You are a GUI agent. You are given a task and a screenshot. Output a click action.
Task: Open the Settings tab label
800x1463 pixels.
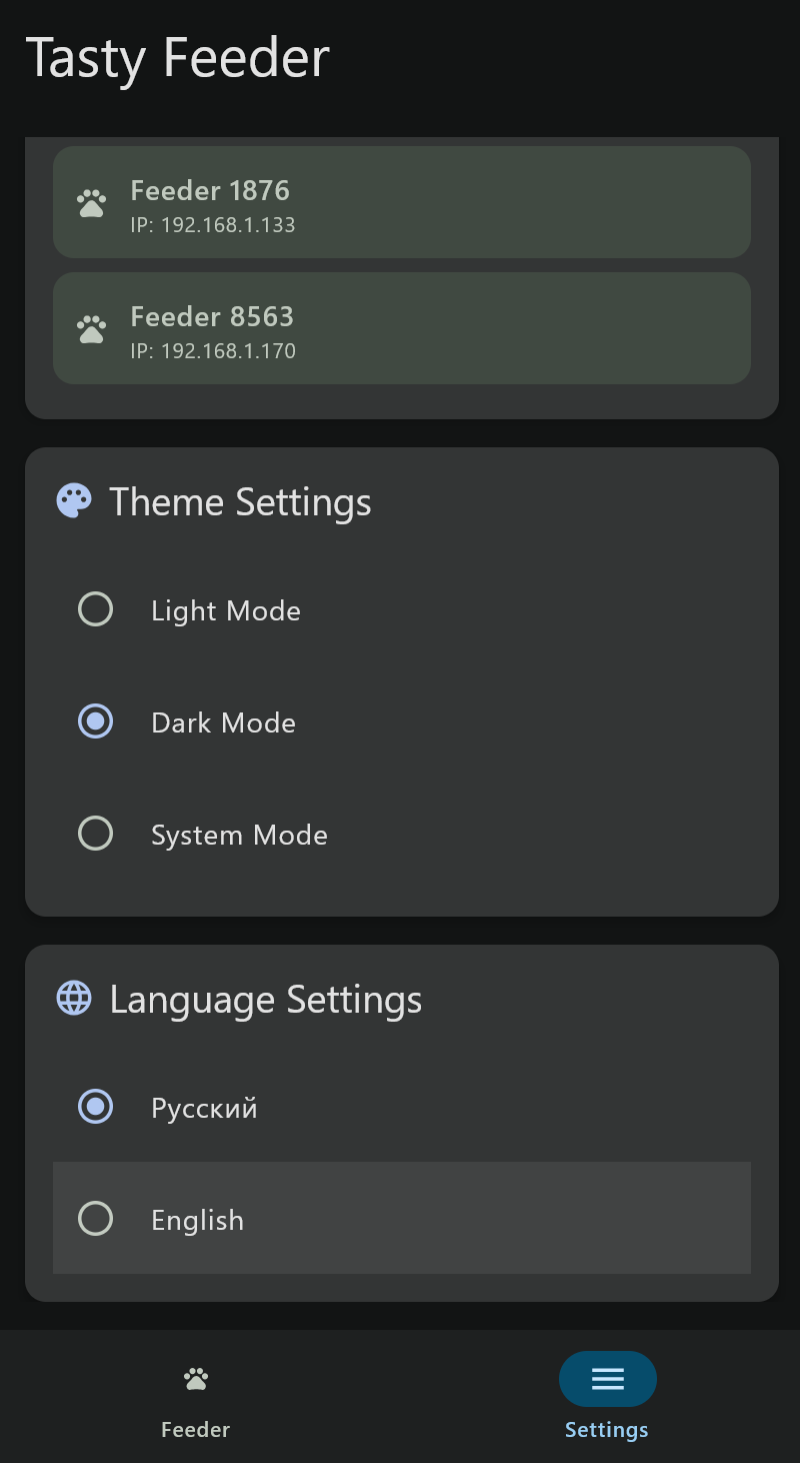(607, 1430)
